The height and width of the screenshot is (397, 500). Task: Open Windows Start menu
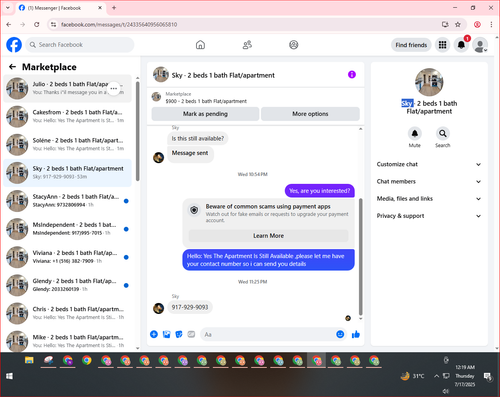[9, 376]
